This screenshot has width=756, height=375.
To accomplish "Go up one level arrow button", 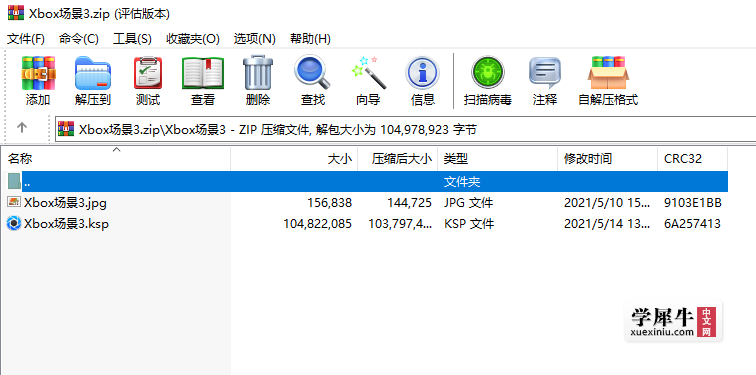I will 22,128.
